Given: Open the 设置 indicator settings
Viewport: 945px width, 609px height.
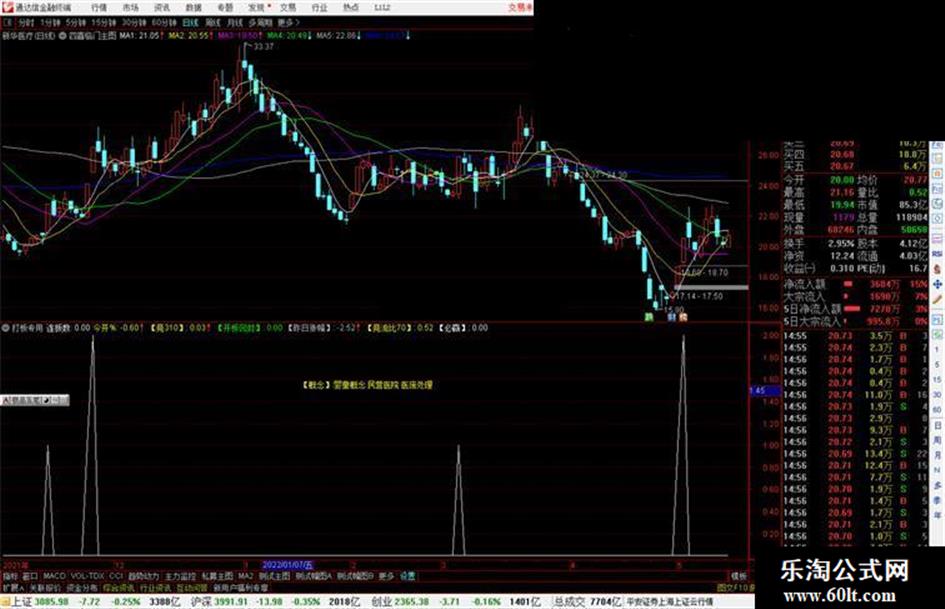Looking at the screenshot, I should [x=408, y=576].
